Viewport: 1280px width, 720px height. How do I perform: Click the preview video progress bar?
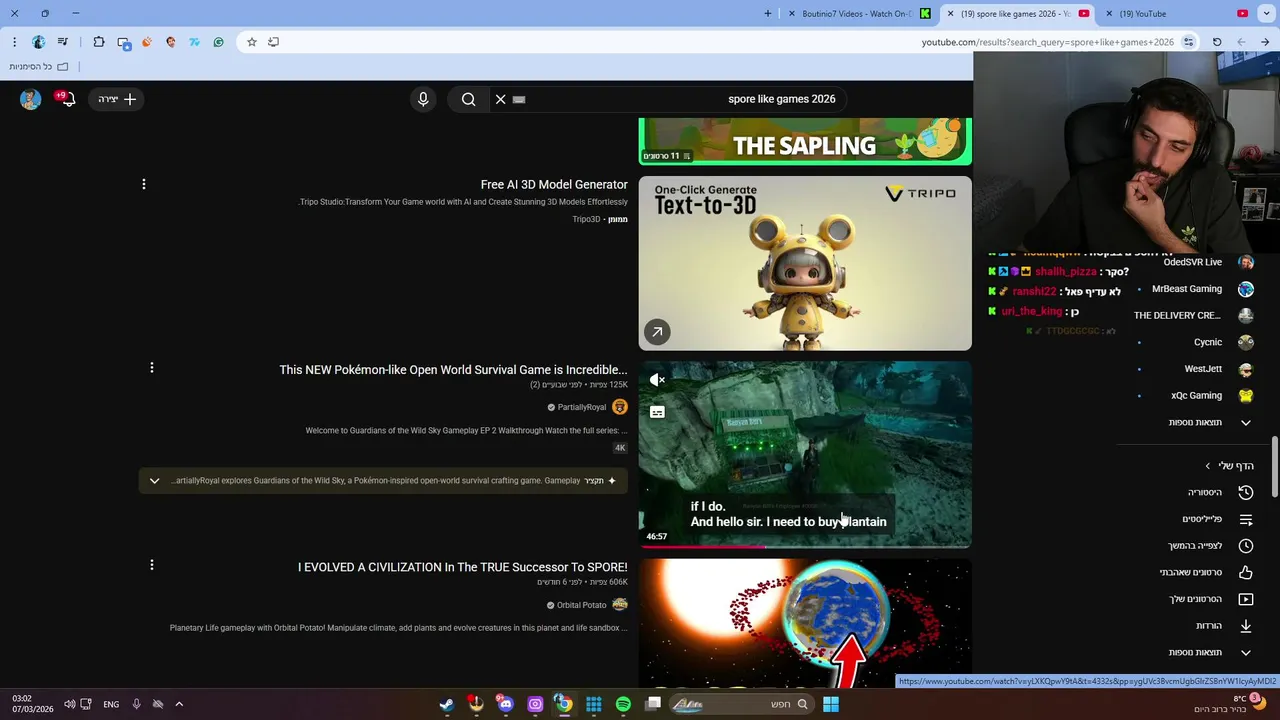tap(805, 547)
